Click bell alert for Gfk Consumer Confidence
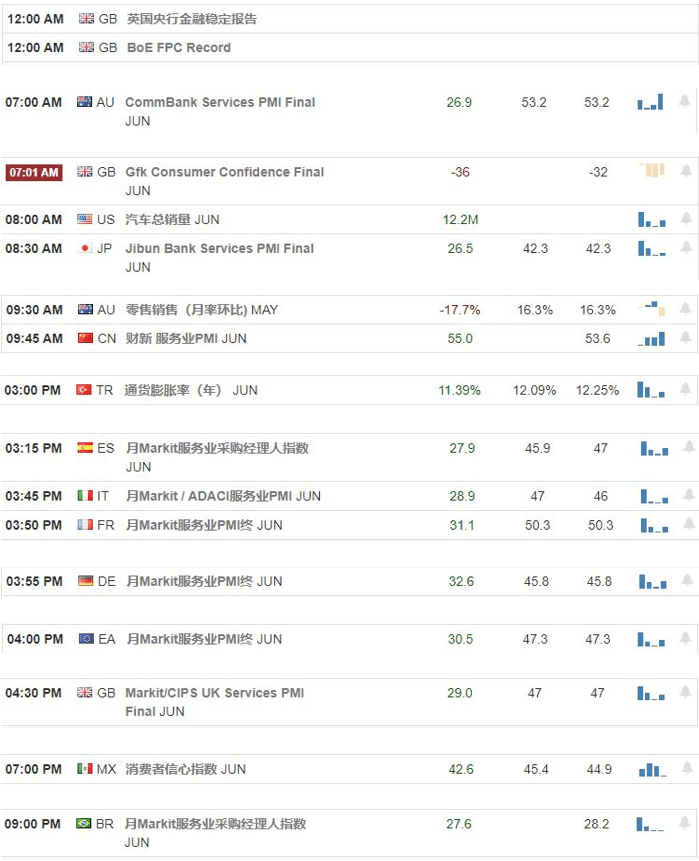The image size is (699, 861). (686, 171)
